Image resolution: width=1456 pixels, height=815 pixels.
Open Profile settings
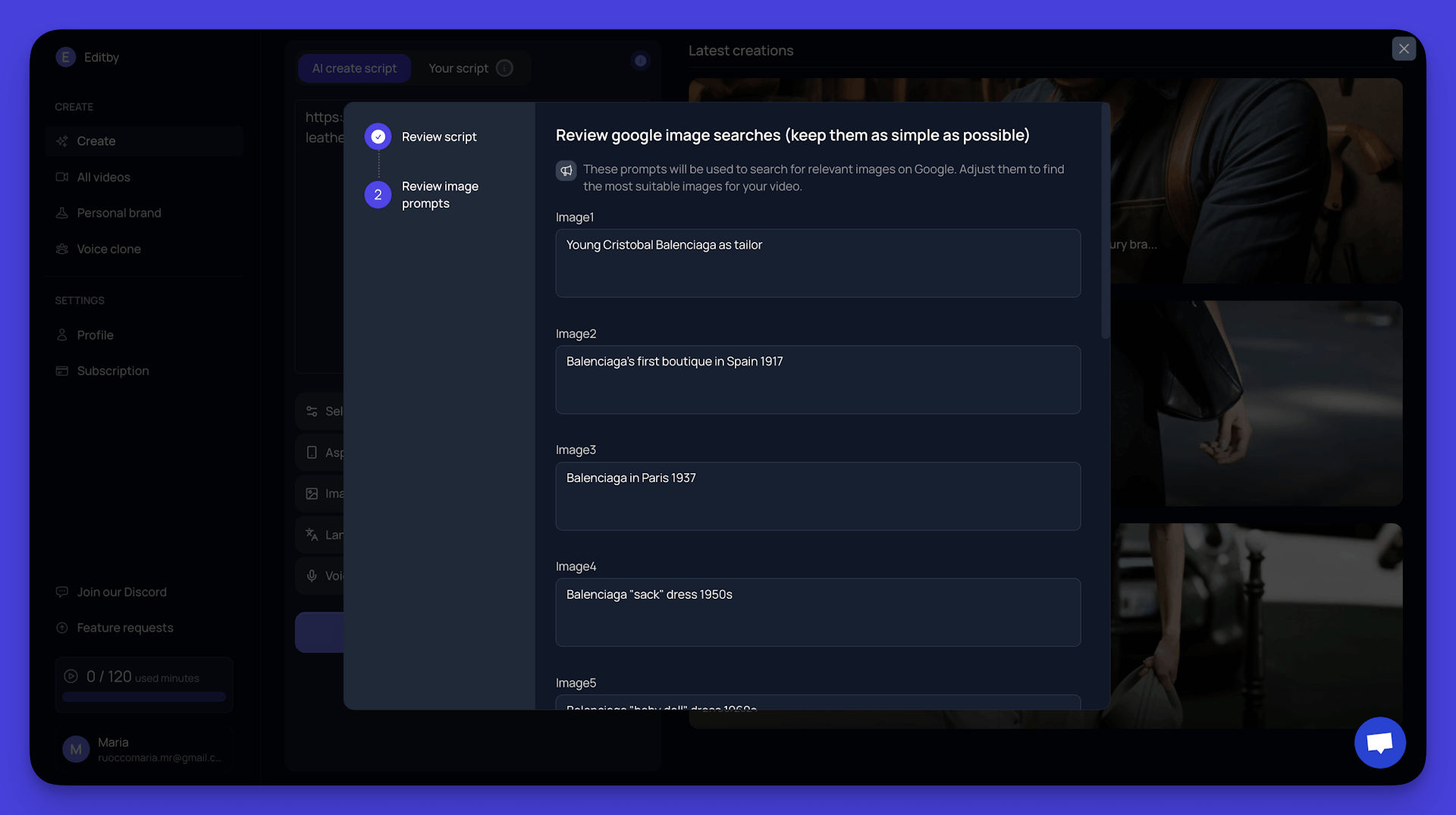[x=144, y=335]
